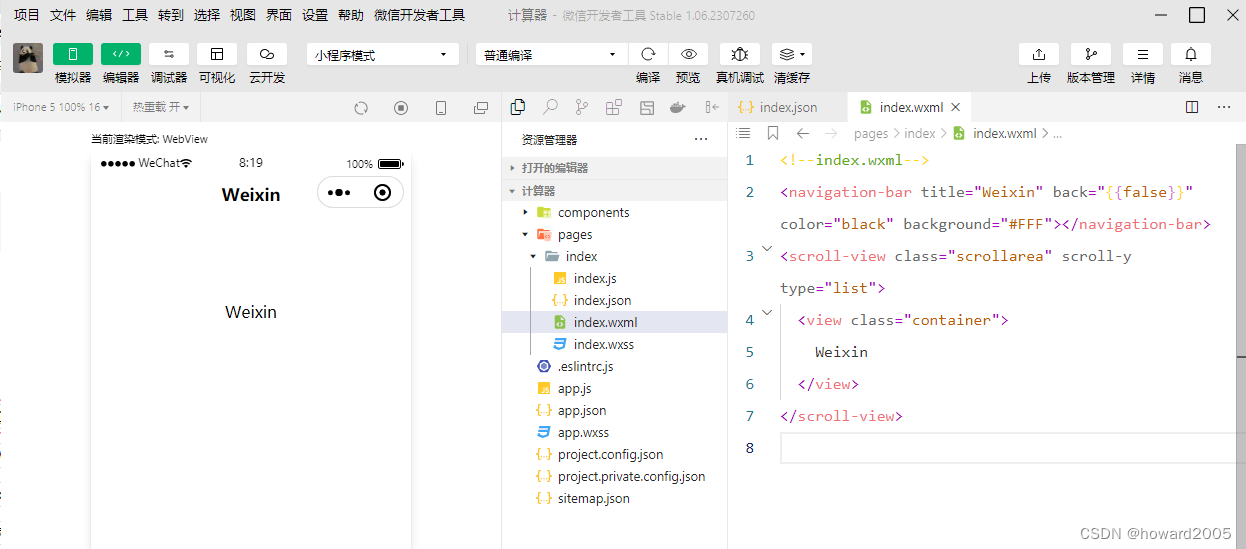This screenshot has width=1246, height=549.
Task: Toggle the editor panel button
Action: click(x=121, y=54)
